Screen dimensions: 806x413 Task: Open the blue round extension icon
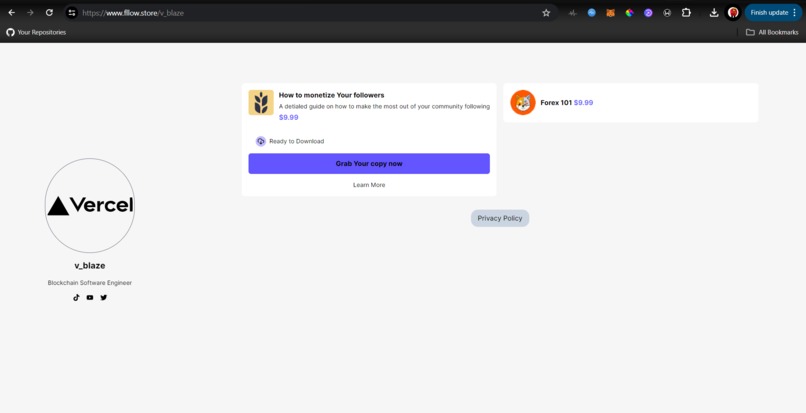click(592, 13)
